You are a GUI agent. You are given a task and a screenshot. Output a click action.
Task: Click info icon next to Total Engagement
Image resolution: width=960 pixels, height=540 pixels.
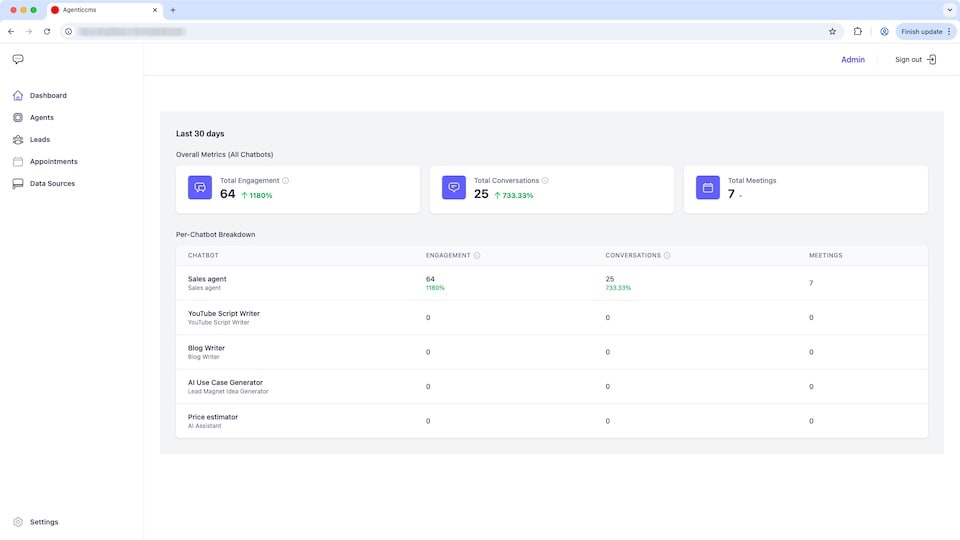tap(285, 181)
